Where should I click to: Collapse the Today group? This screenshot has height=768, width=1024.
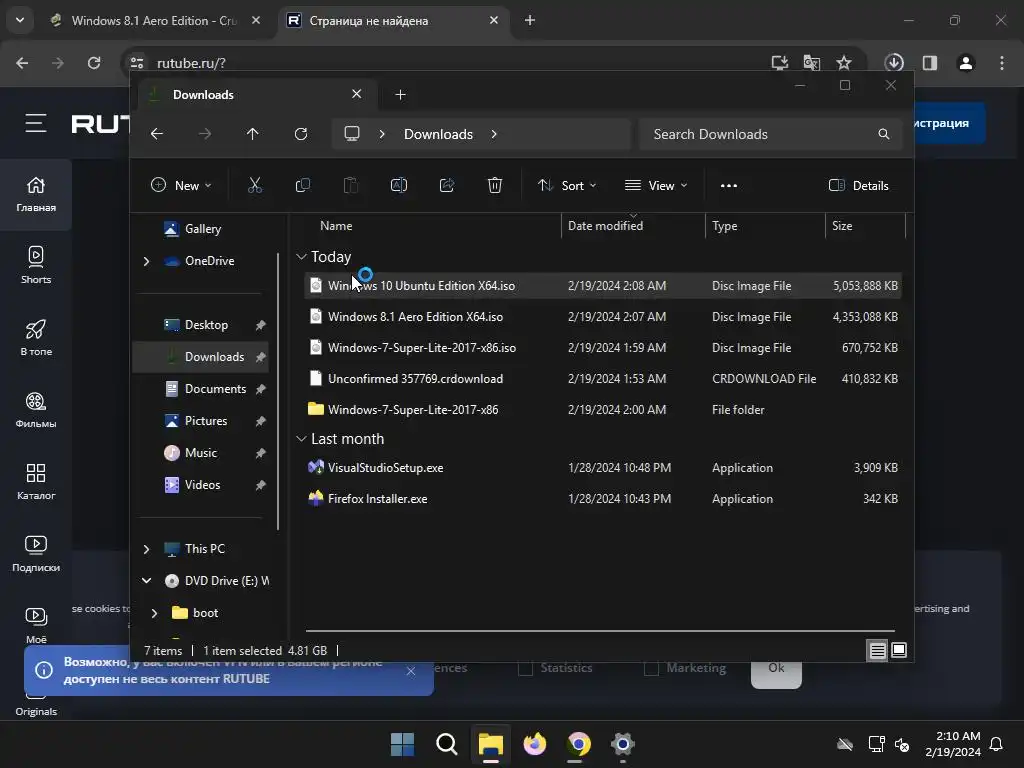point(301,257)
